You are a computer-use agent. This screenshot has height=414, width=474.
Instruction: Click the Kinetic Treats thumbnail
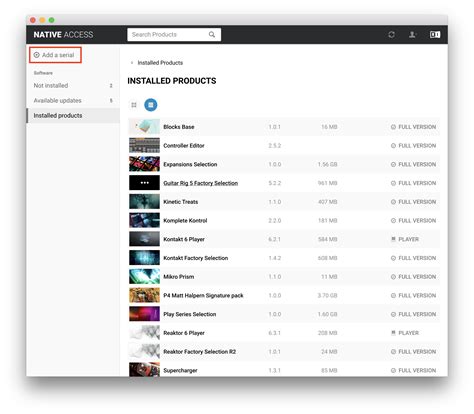click(x=144, y=201)
